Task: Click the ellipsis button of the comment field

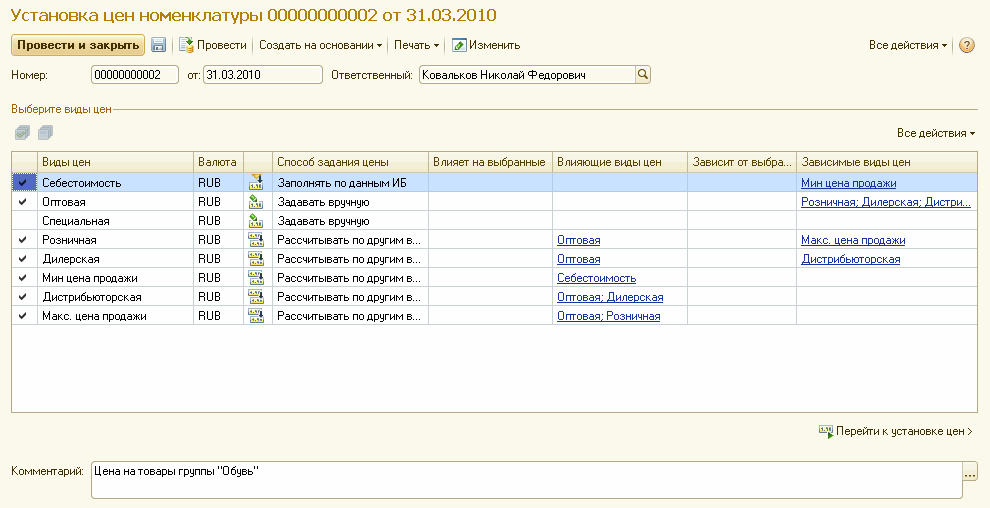Action: tap(970, 471)
